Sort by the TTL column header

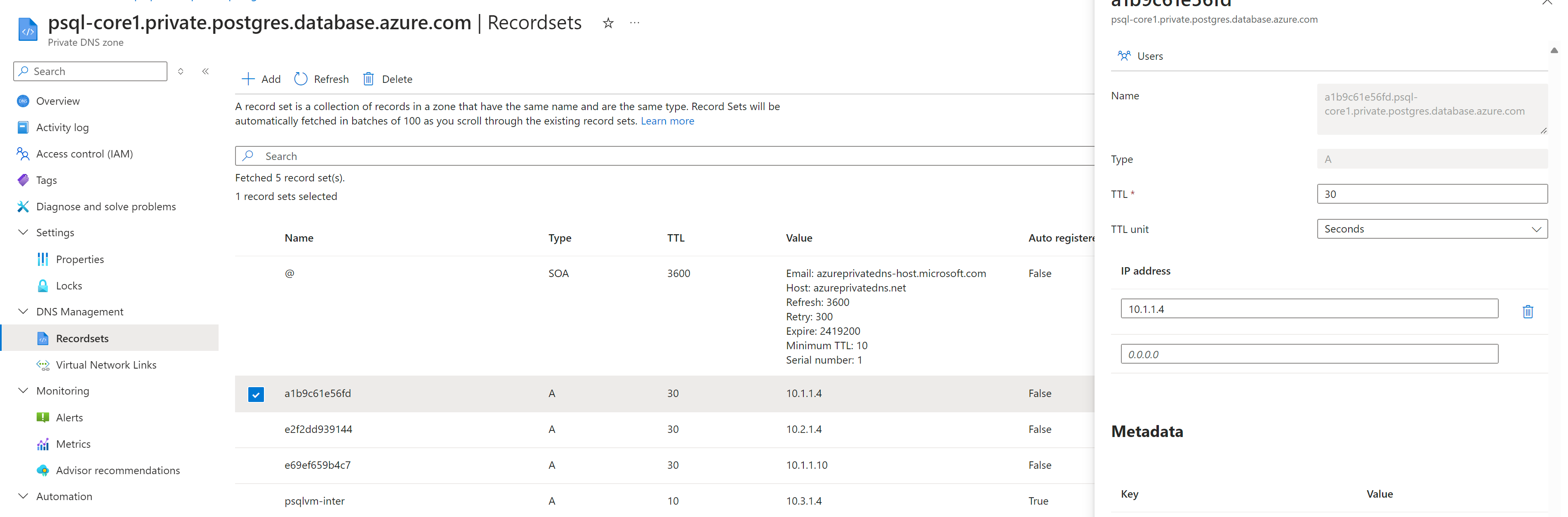(x=676, y=238)
